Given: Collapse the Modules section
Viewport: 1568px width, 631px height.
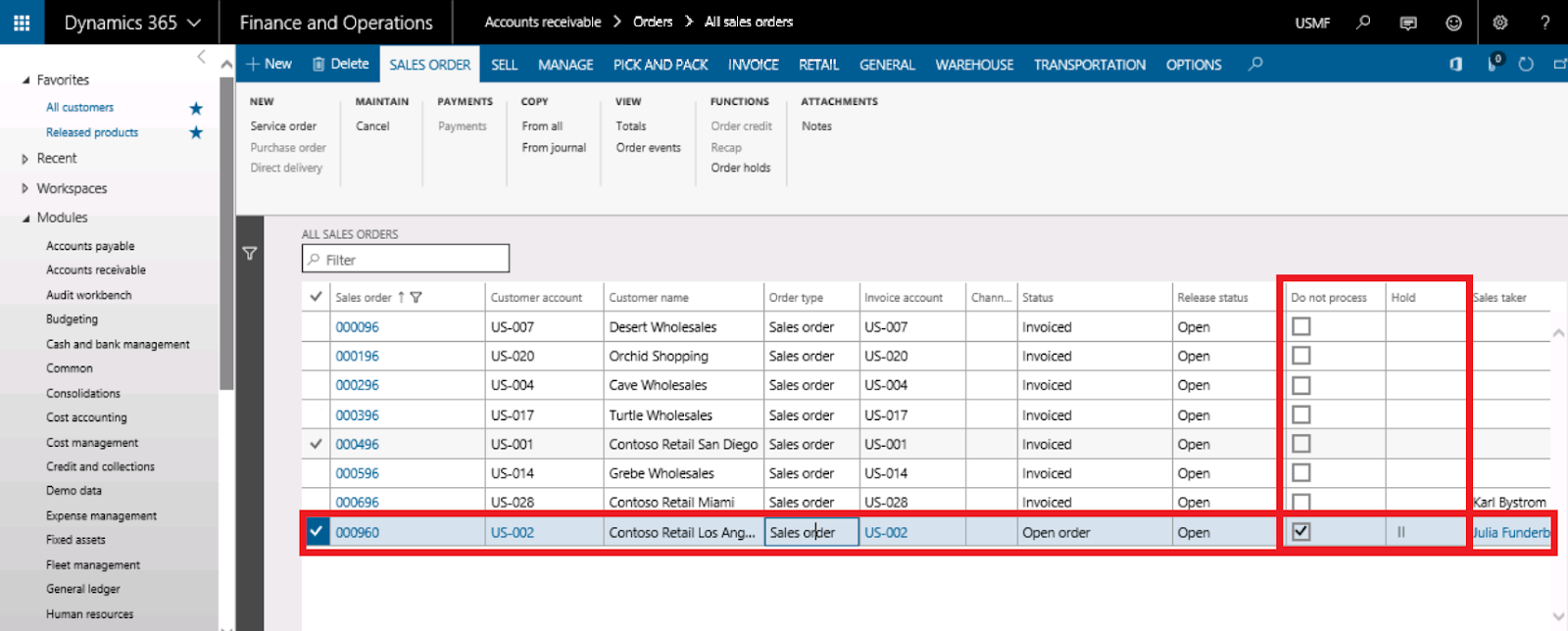Looking at the screenshot, I should tap(26, 218).
